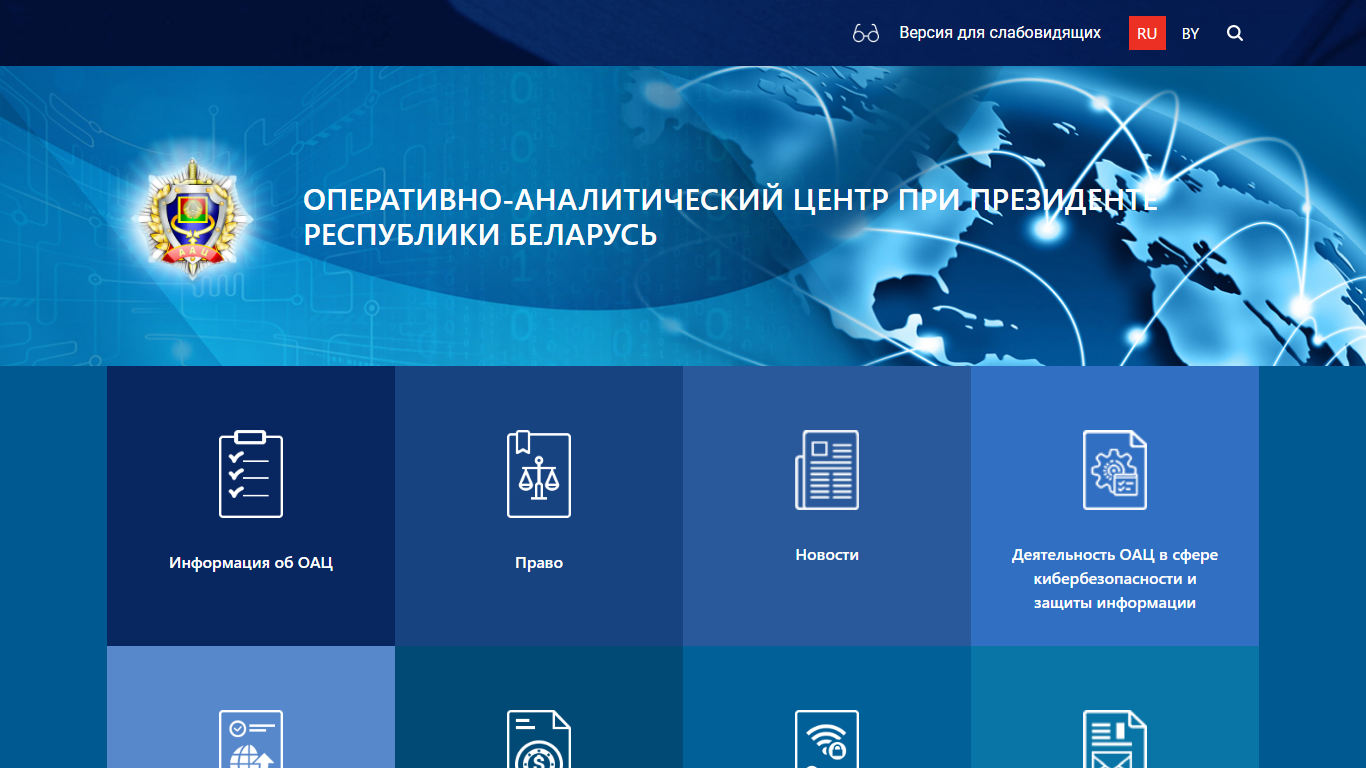The image size is (1366, 768).
Task: Open Деятельность ОАЦ в сфере кибербезопасности label
Action: [x=1115, y=579]
